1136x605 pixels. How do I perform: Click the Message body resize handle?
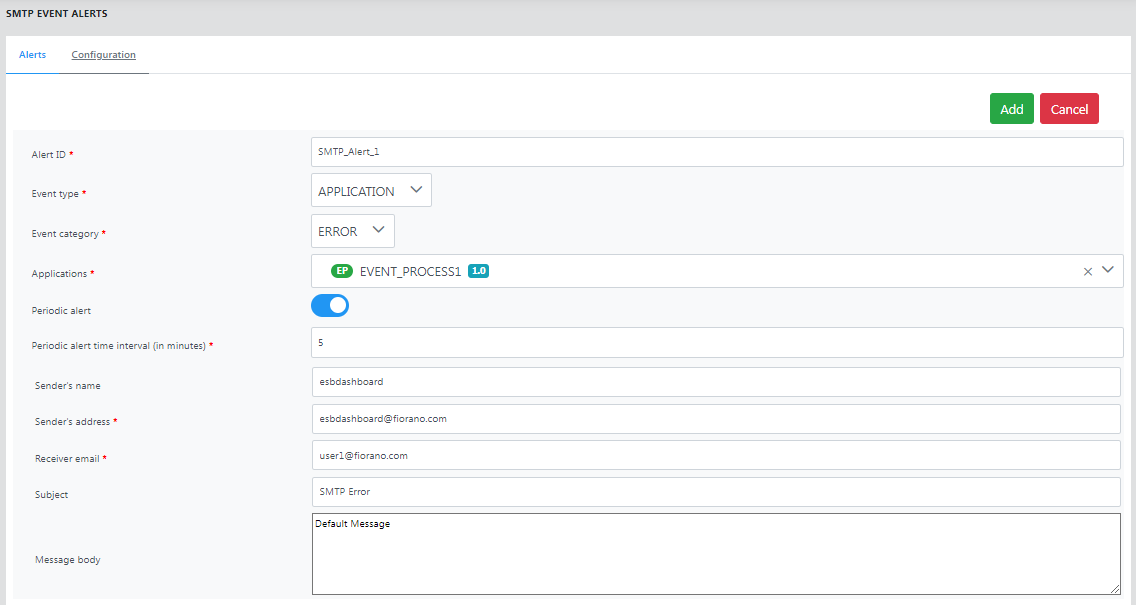tap(1114, 588)
